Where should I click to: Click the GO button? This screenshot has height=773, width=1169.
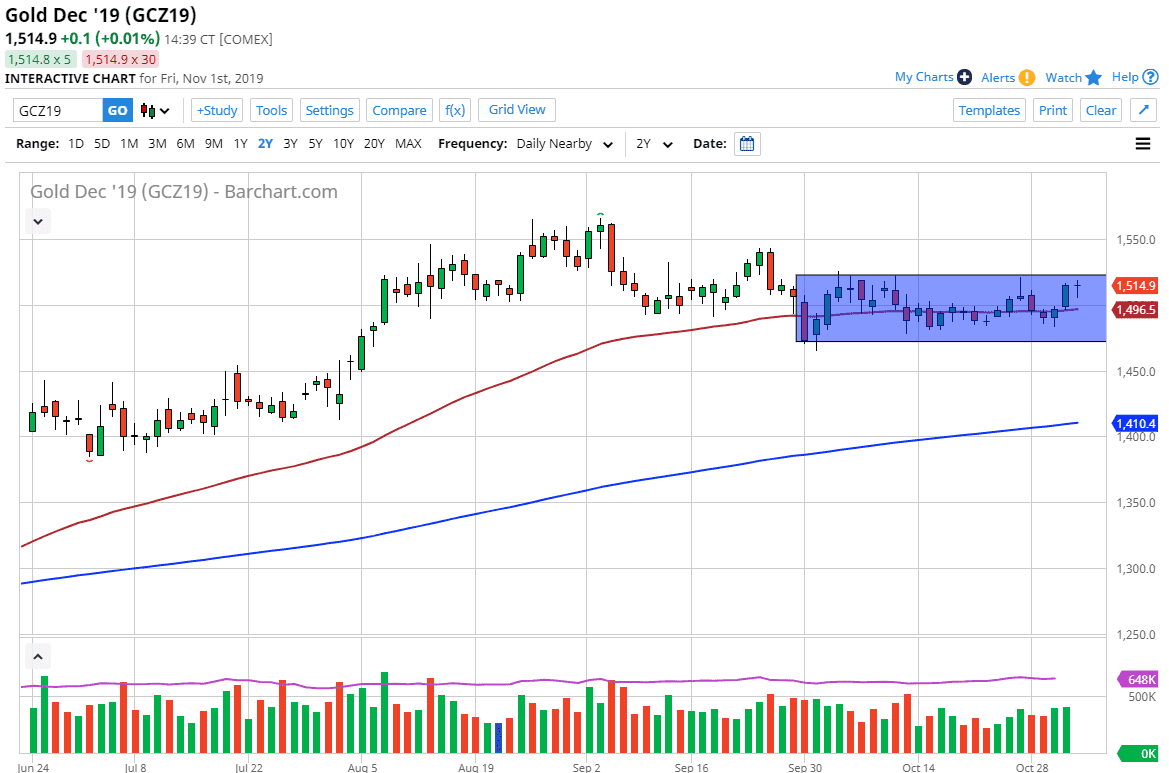(x=117, y=110)
